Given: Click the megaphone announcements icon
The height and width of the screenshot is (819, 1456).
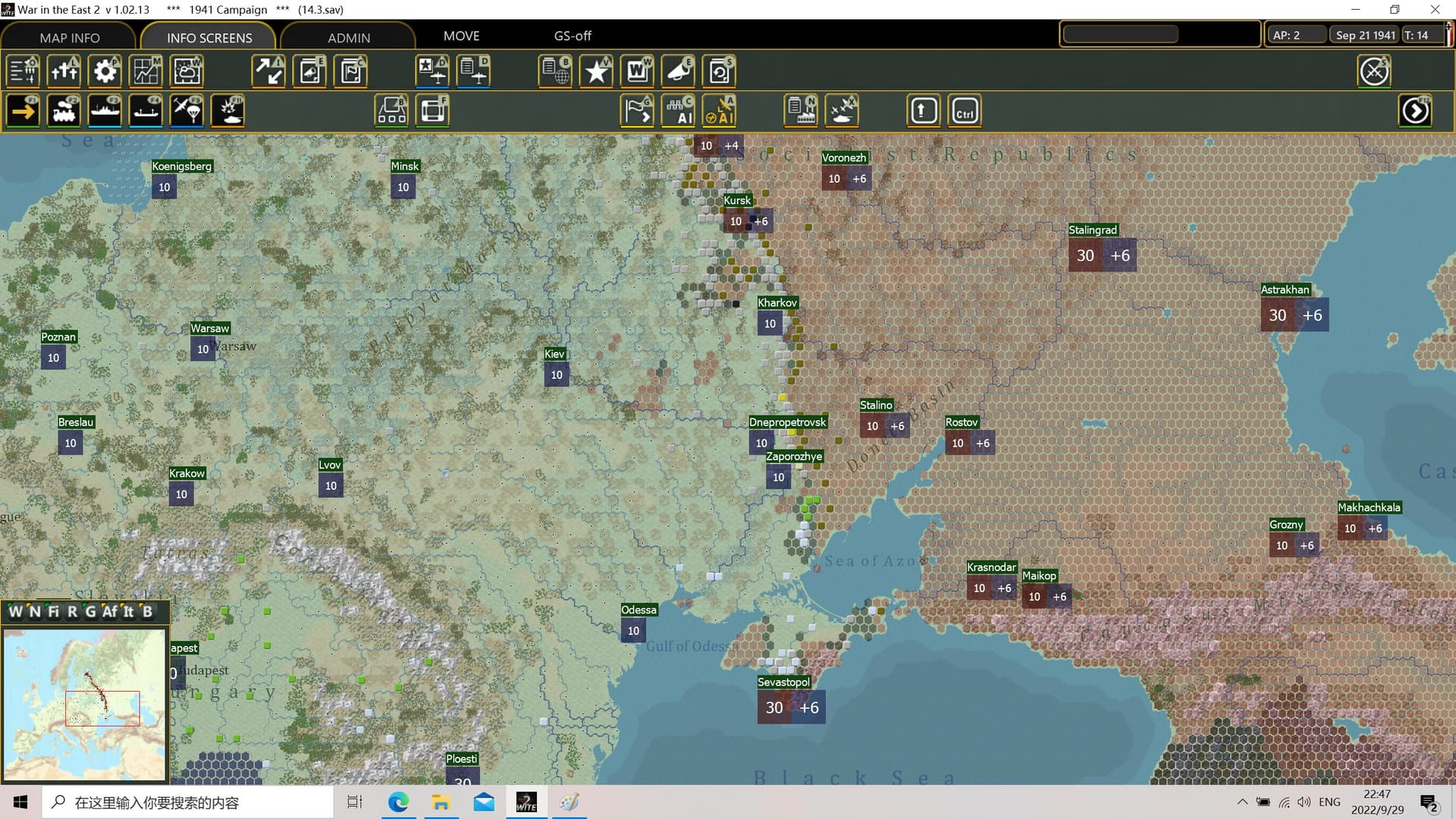Looking at the screenshot, I should click(678, 71).
